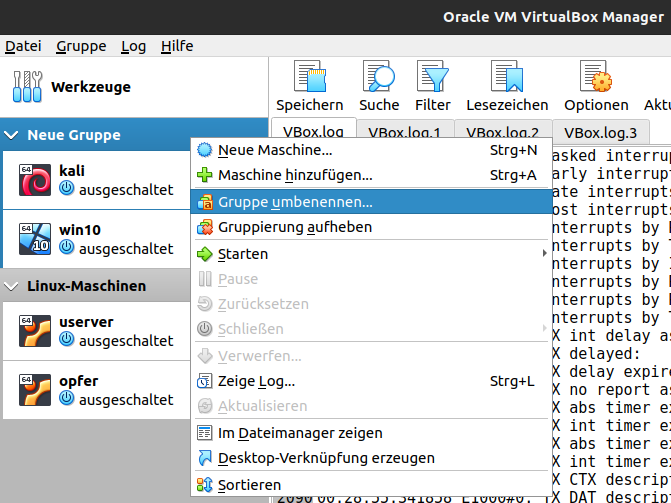Select Sortieren menu entry
This screenshot has height=503, width=671.
[x=371, y=485]
